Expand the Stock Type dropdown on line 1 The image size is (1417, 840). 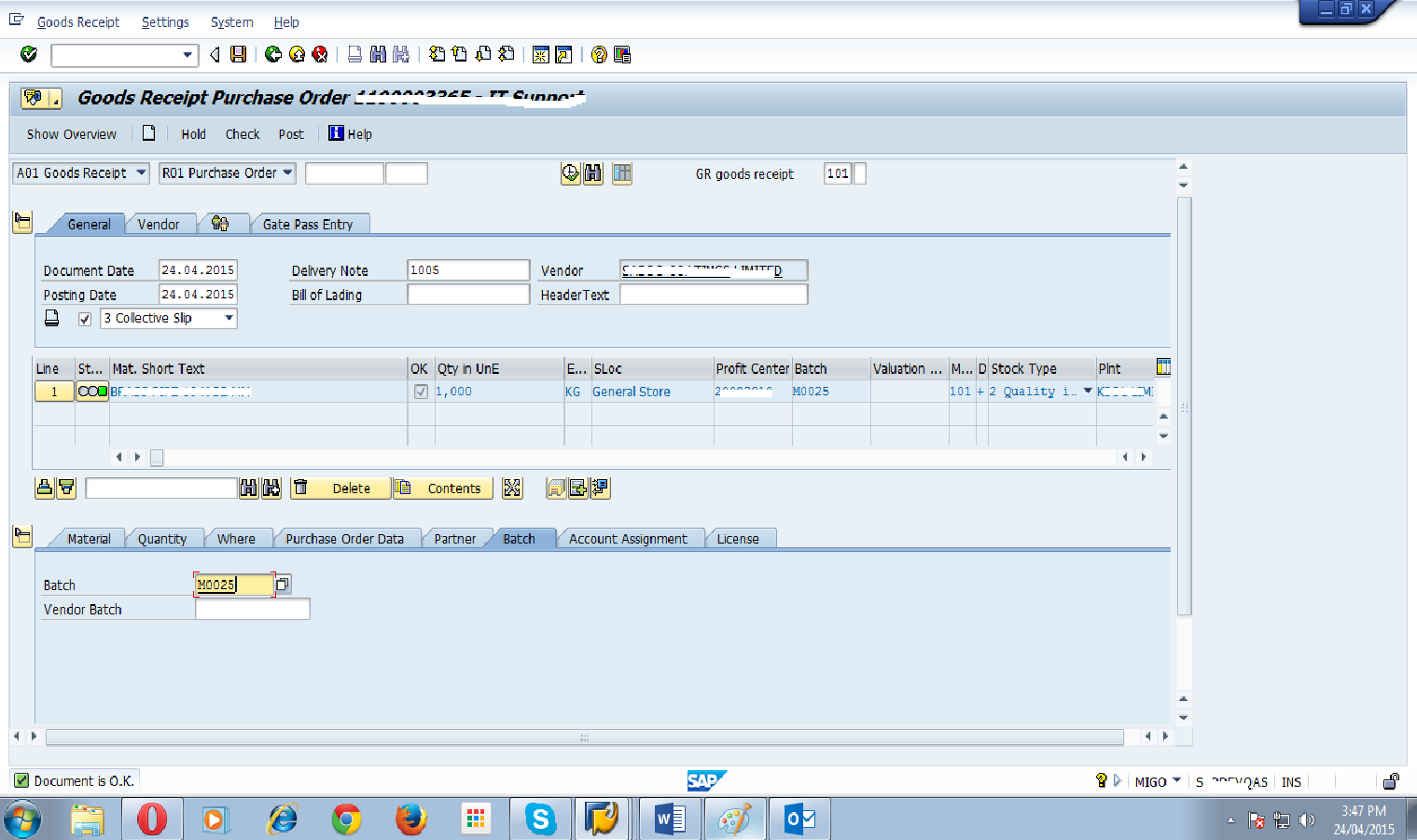tap(1088, 391)
